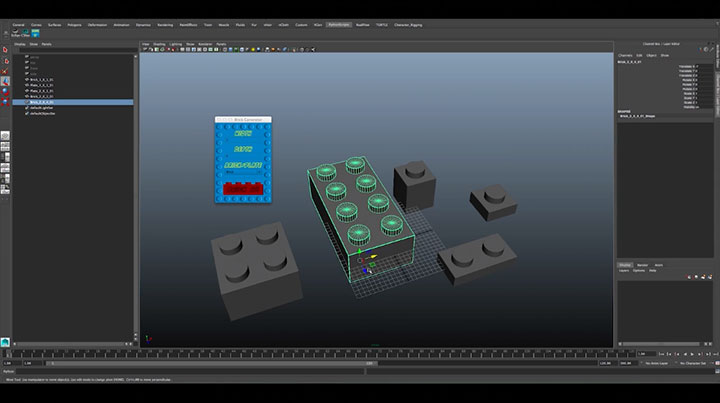
Task: Click the time slider ruler
Action: click(x=320, y=353)
